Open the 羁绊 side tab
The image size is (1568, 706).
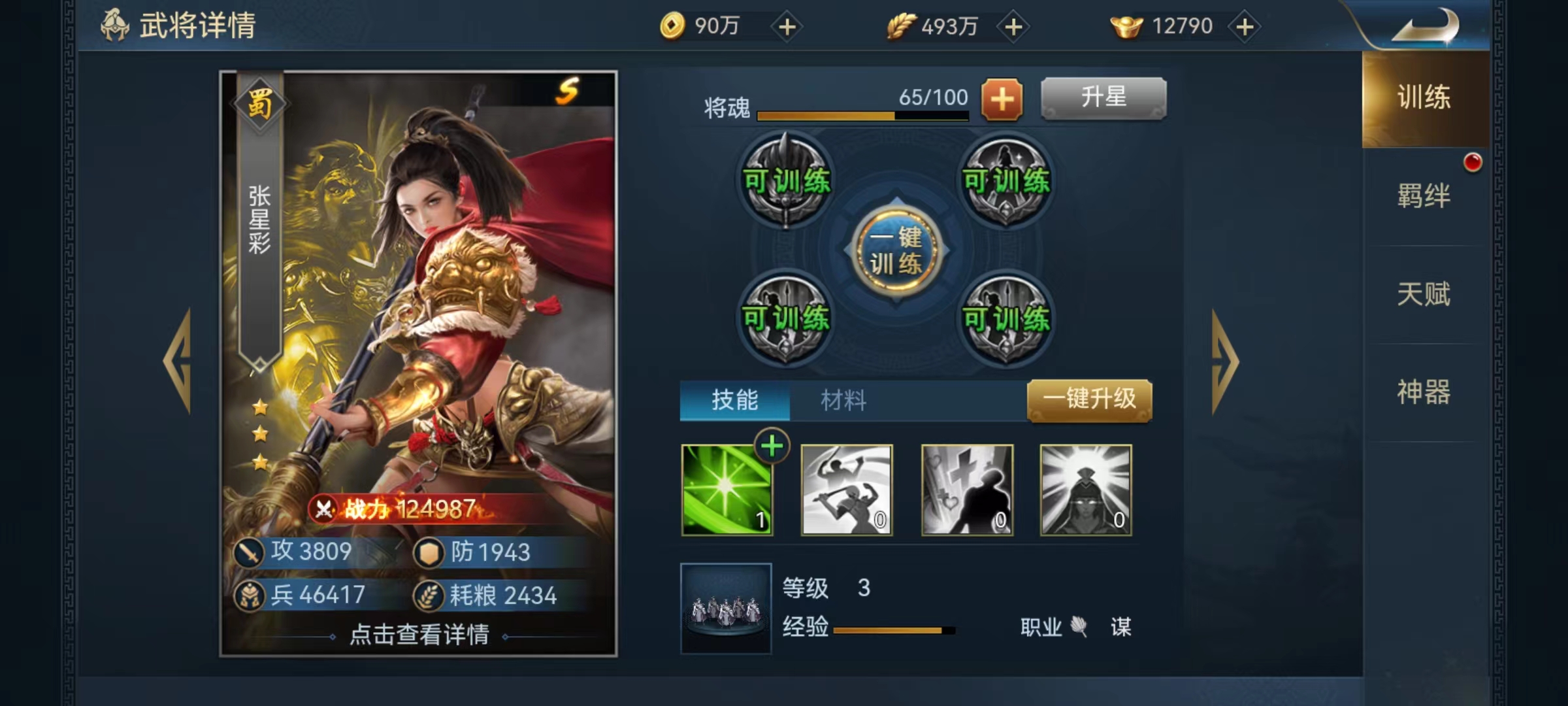coord(1424,196)
